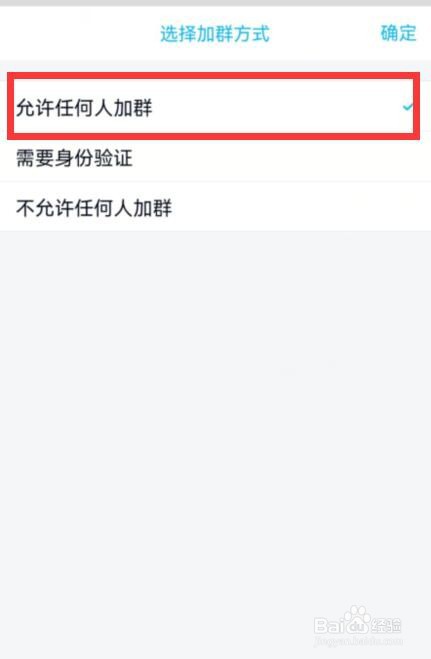The width and height of the screenshot is (431, 659).
Task: Confirm the selection with 确定
Action: [x=398, y=33]
